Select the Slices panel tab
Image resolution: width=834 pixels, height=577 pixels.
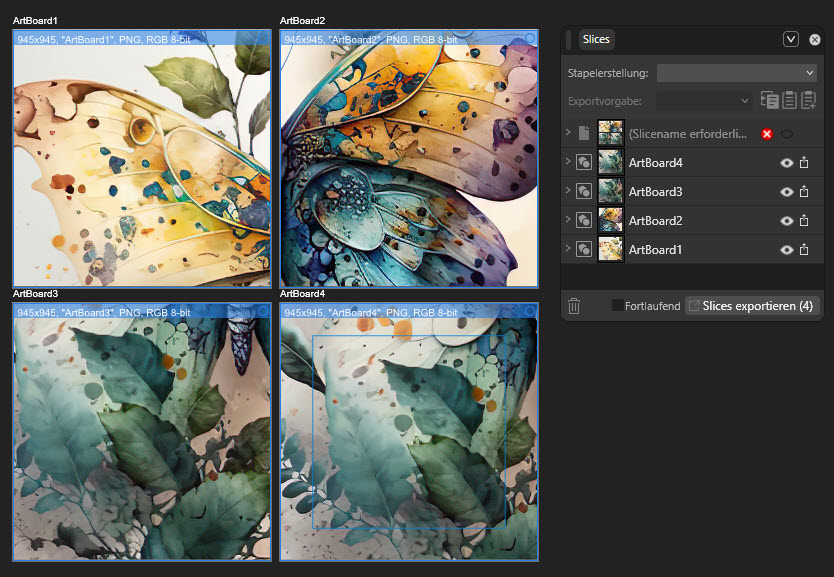click(x=596, y=40)
